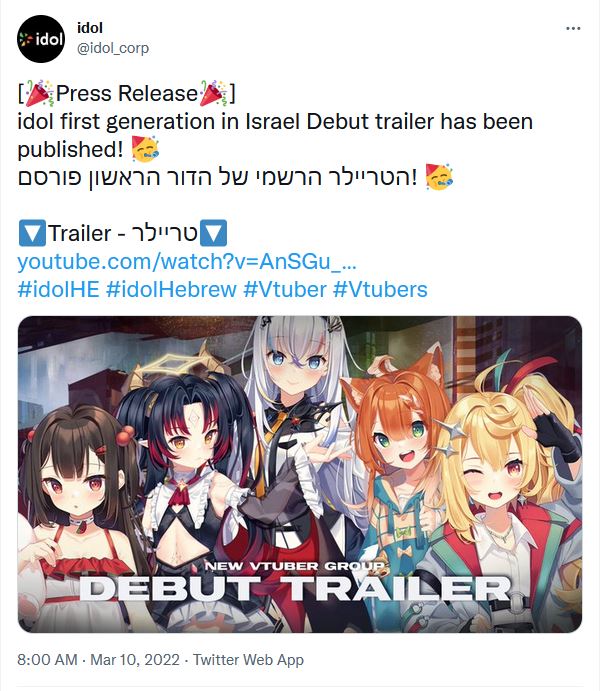
Task: Click the DEBUT TRAILER caption on image
Action: 295,588
